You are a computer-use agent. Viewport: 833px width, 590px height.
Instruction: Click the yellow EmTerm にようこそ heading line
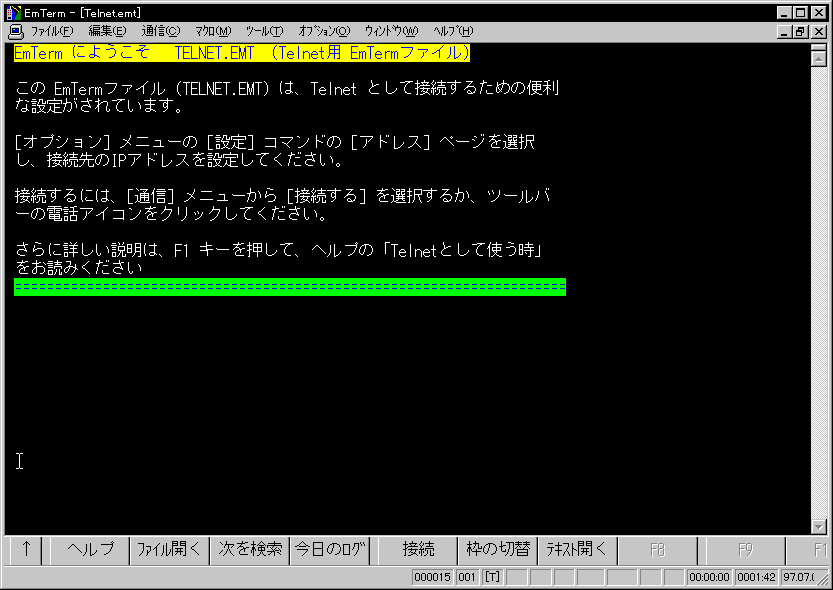click(242, 53)
